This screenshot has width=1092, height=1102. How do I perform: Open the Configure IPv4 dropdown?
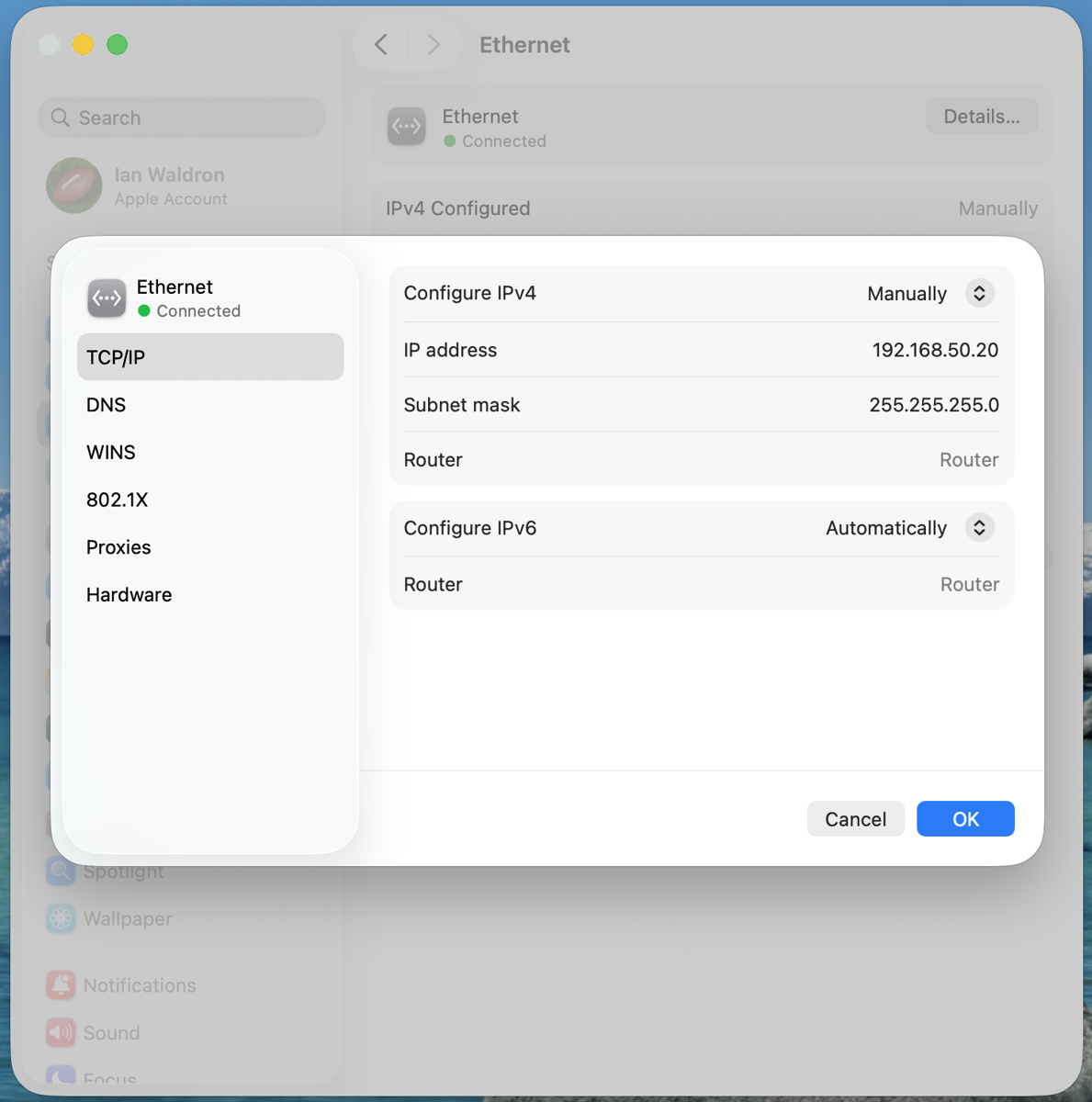coord(979,293)
